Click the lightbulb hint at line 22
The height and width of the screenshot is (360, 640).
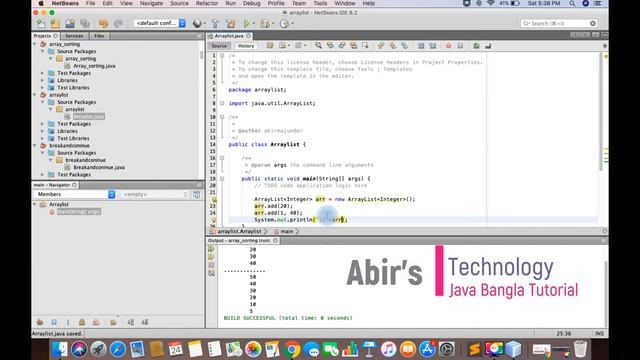click(214, 200)
